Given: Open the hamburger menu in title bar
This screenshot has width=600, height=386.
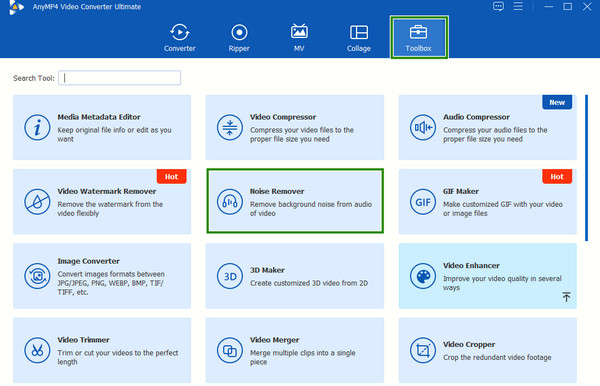Looking at the screenshot, I should tap(518, 6).
